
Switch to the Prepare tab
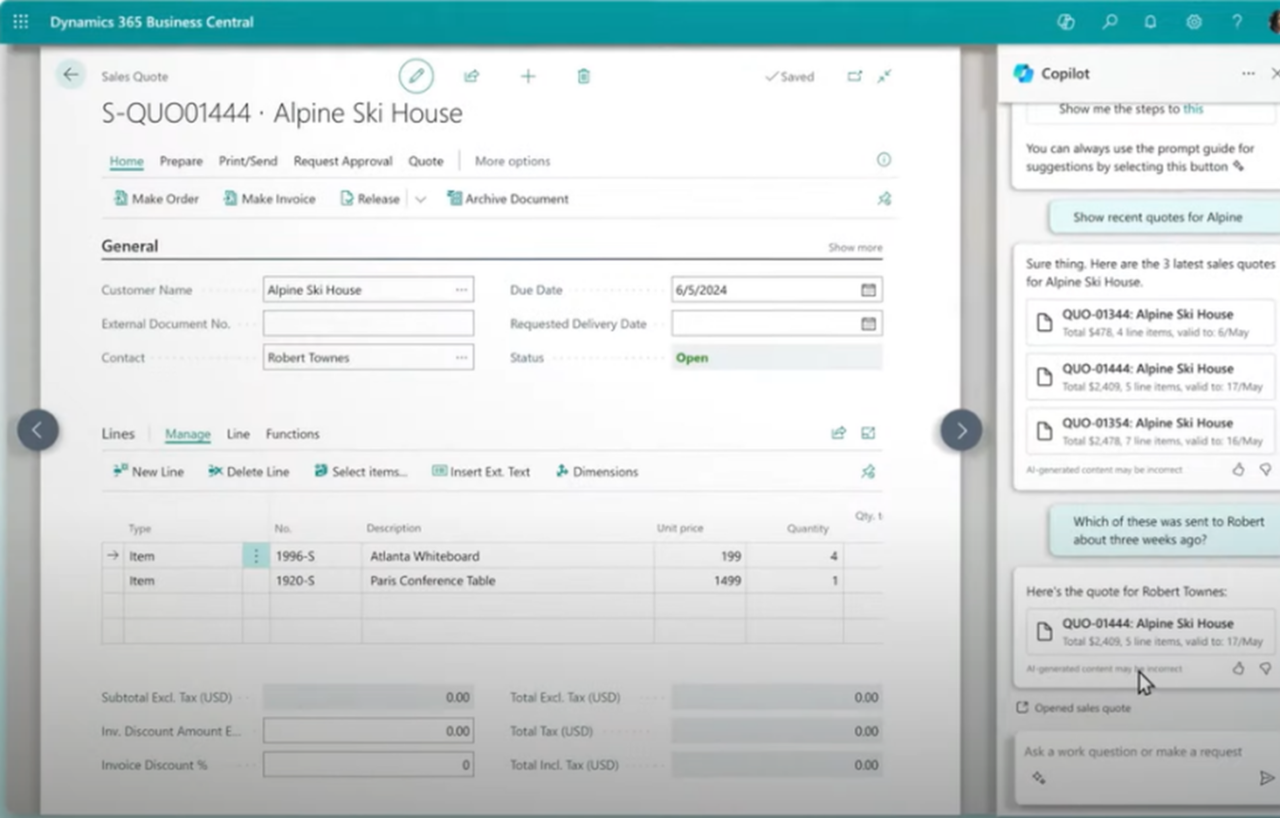[x=181, y=161]
